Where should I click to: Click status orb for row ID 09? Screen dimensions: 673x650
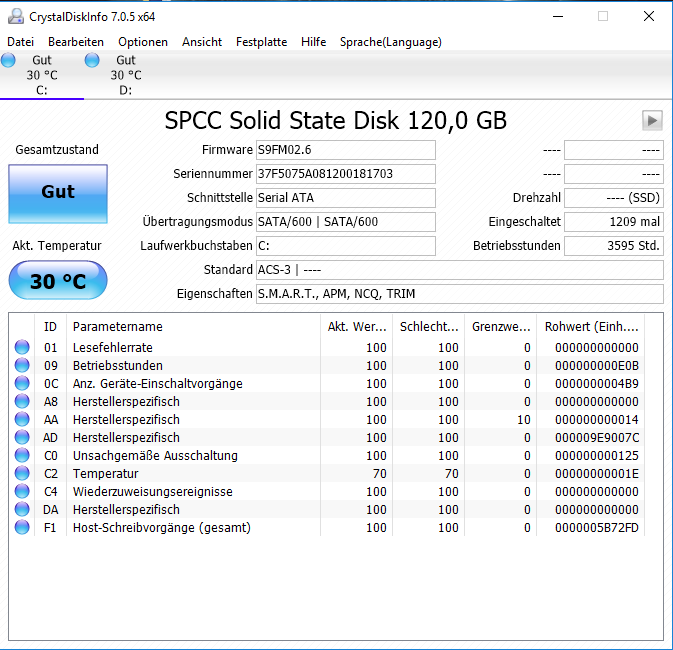(22, 365)
